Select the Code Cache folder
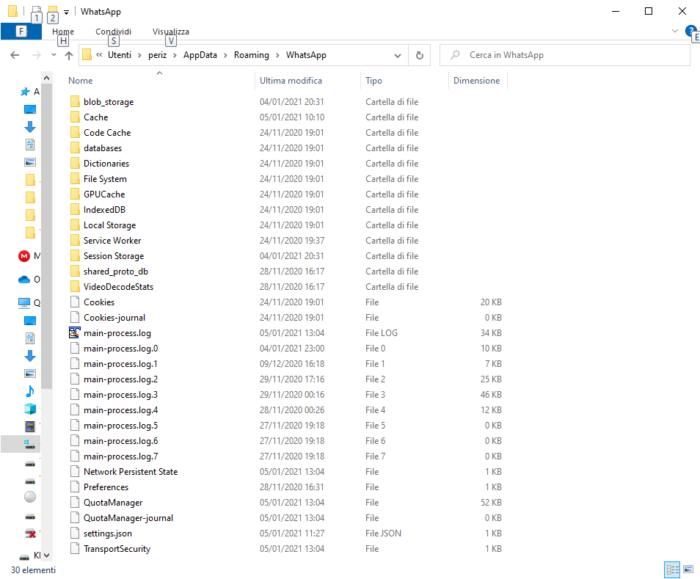700x579 pixels. (107, 133)
